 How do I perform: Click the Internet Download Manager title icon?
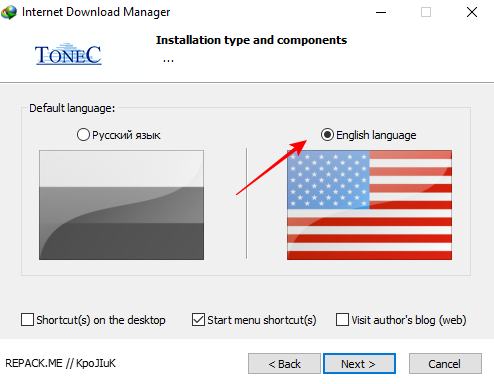click(x=9, y=12)
